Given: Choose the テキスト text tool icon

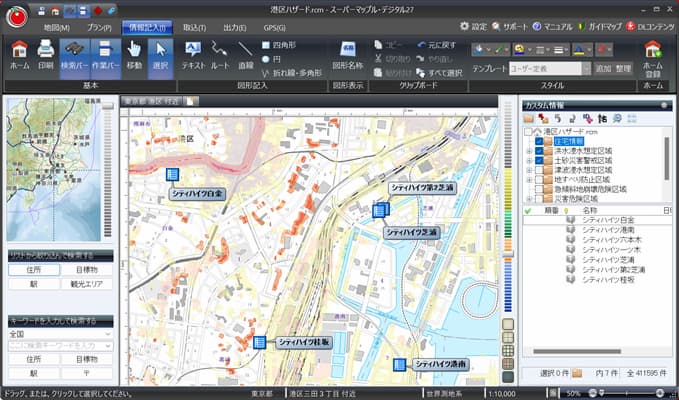Looking at the screenshot, I should [x=193, y=55].
